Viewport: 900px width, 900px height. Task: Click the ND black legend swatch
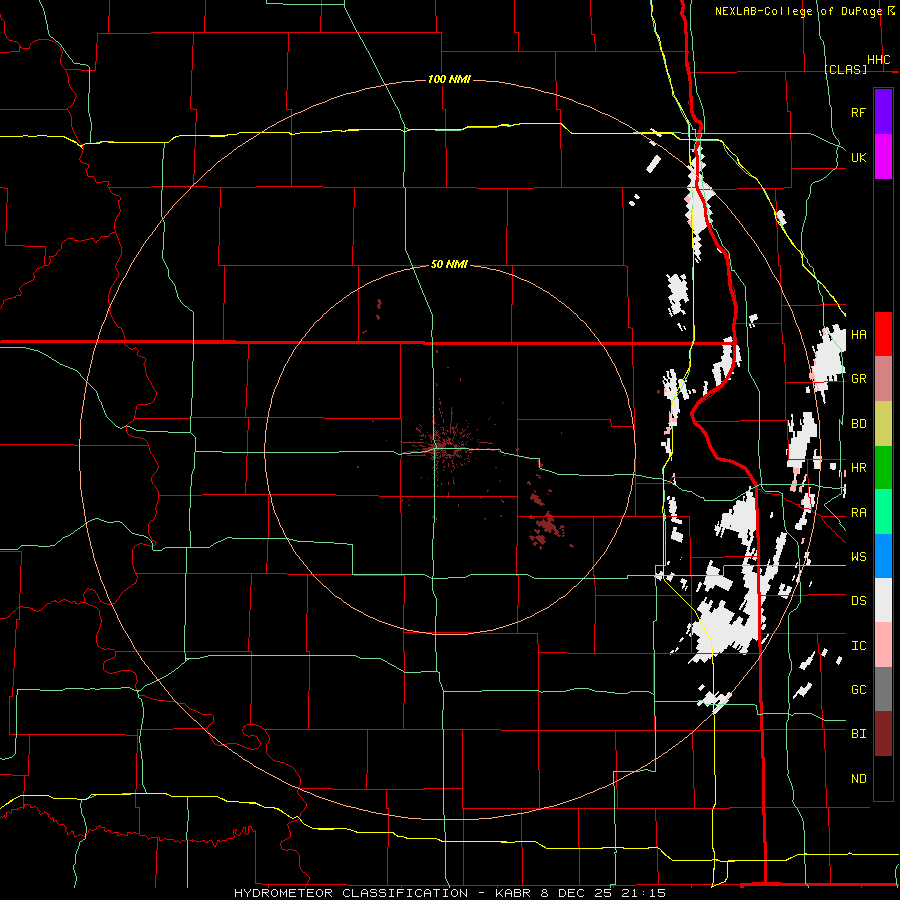pos(883,778)
